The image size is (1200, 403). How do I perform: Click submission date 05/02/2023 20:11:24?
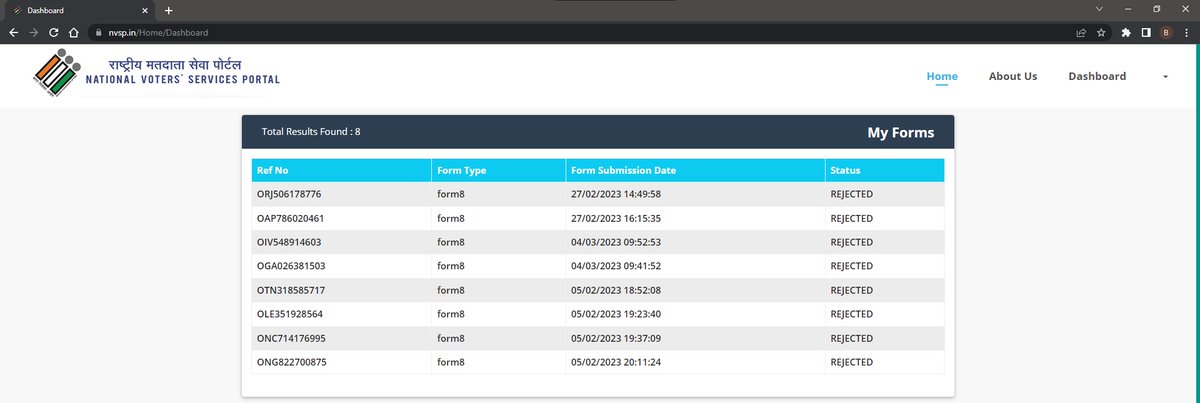coord(616,362)
